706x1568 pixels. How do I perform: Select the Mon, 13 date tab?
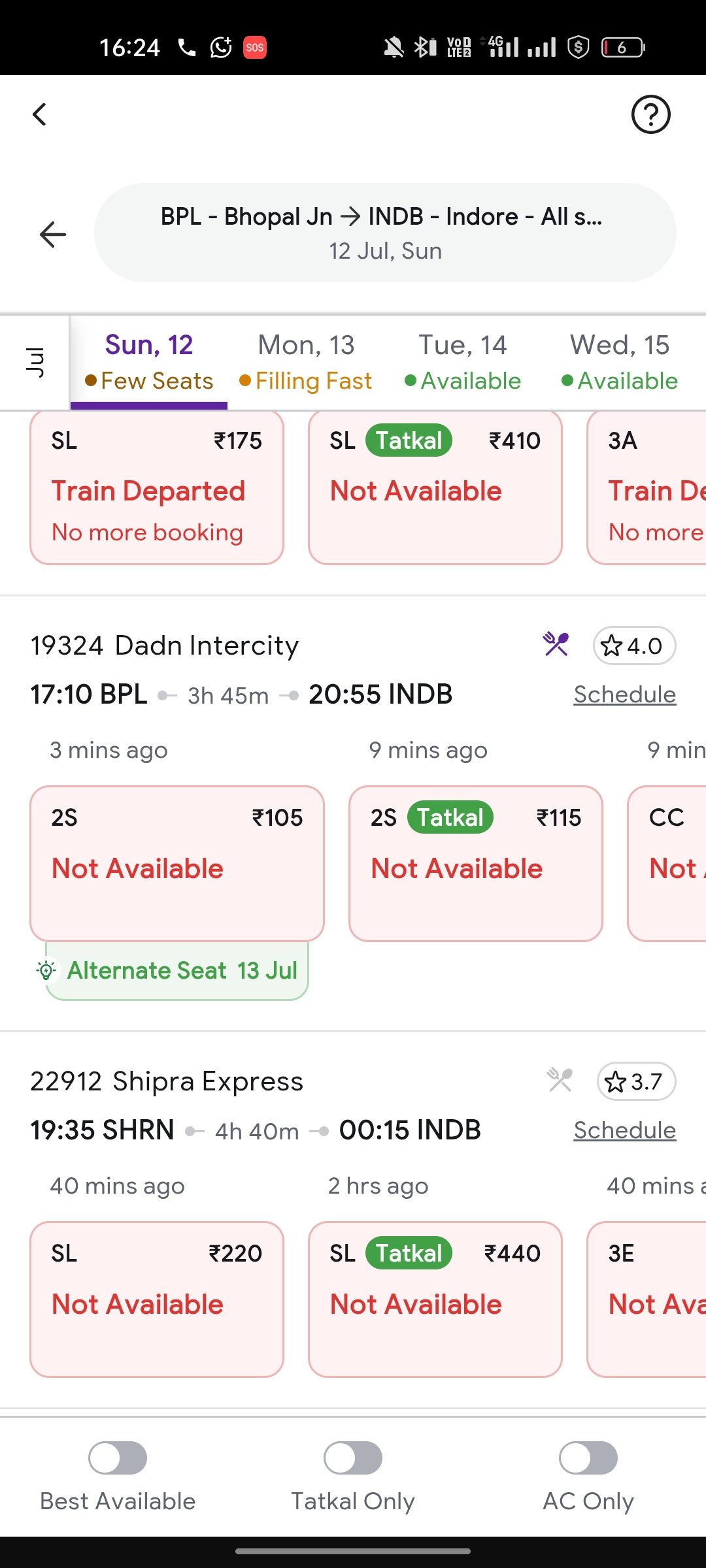coord(306,363)
